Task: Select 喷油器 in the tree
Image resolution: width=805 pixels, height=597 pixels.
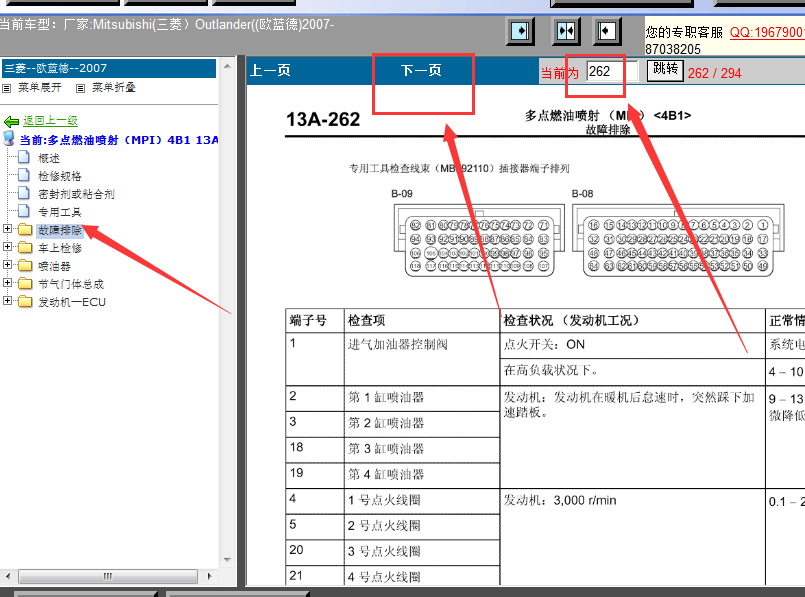Action: (54, 266)
